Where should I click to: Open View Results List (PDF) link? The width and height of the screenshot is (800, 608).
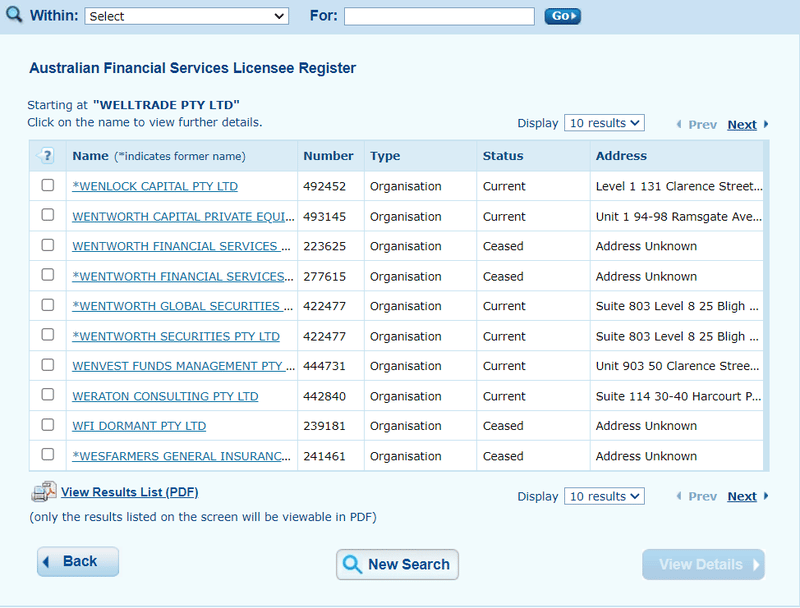click(130, 492)
